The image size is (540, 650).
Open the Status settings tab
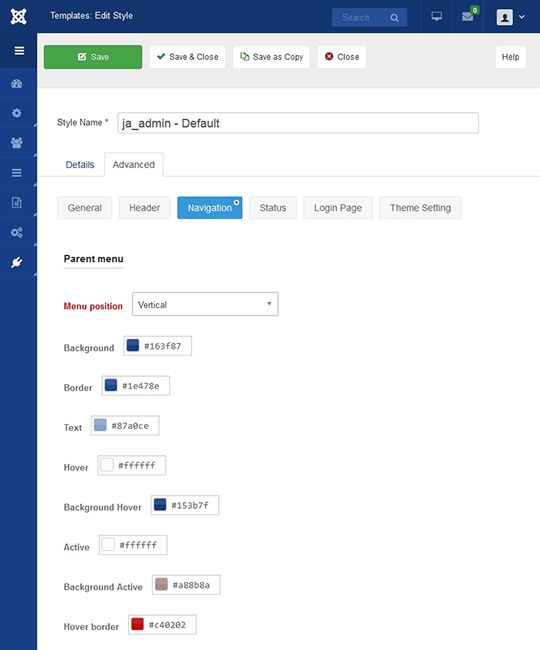pyautogui.click(x=273, y=208)
